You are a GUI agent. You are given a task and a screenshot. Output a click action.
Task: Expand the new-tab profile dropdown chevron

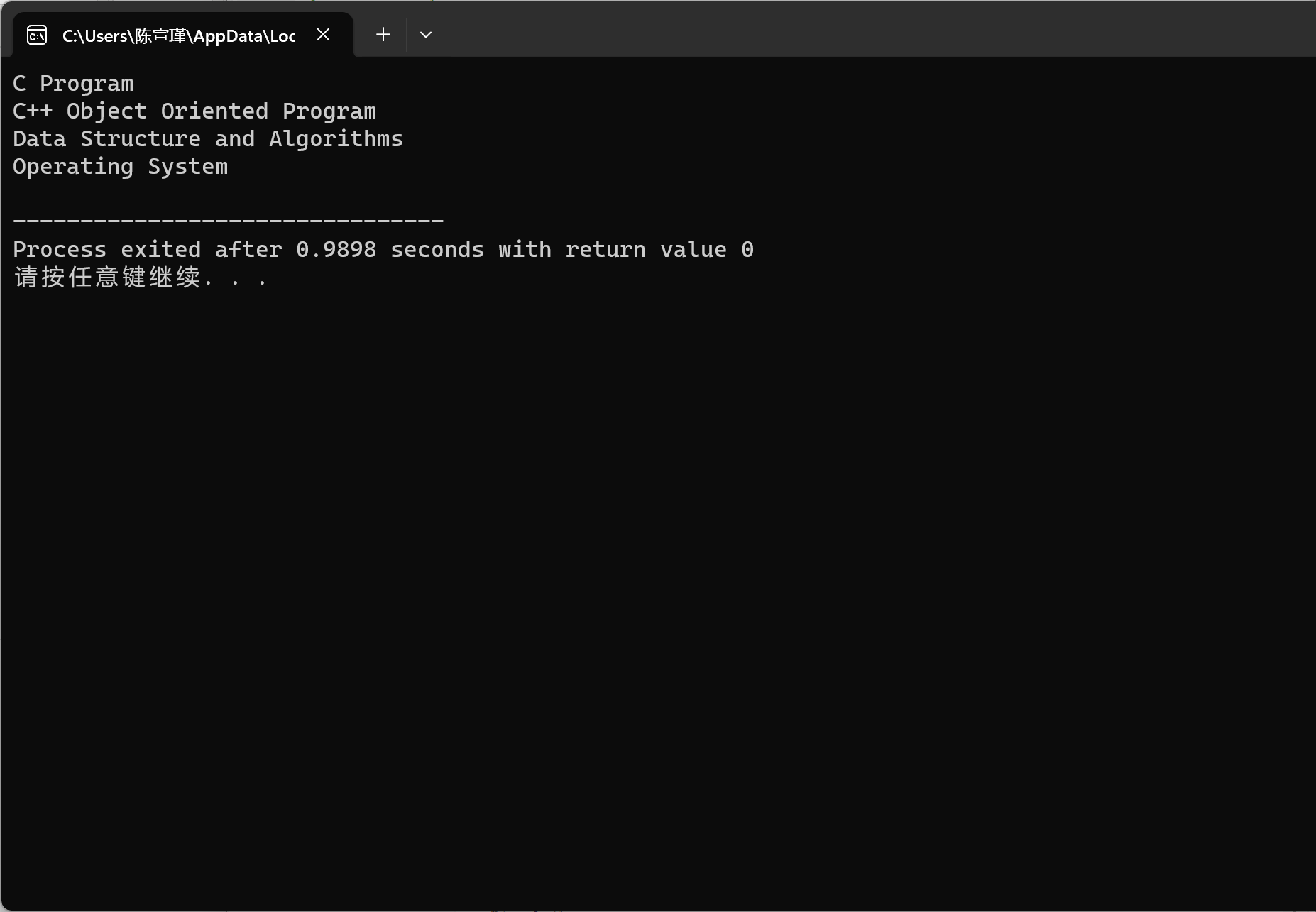426,35
